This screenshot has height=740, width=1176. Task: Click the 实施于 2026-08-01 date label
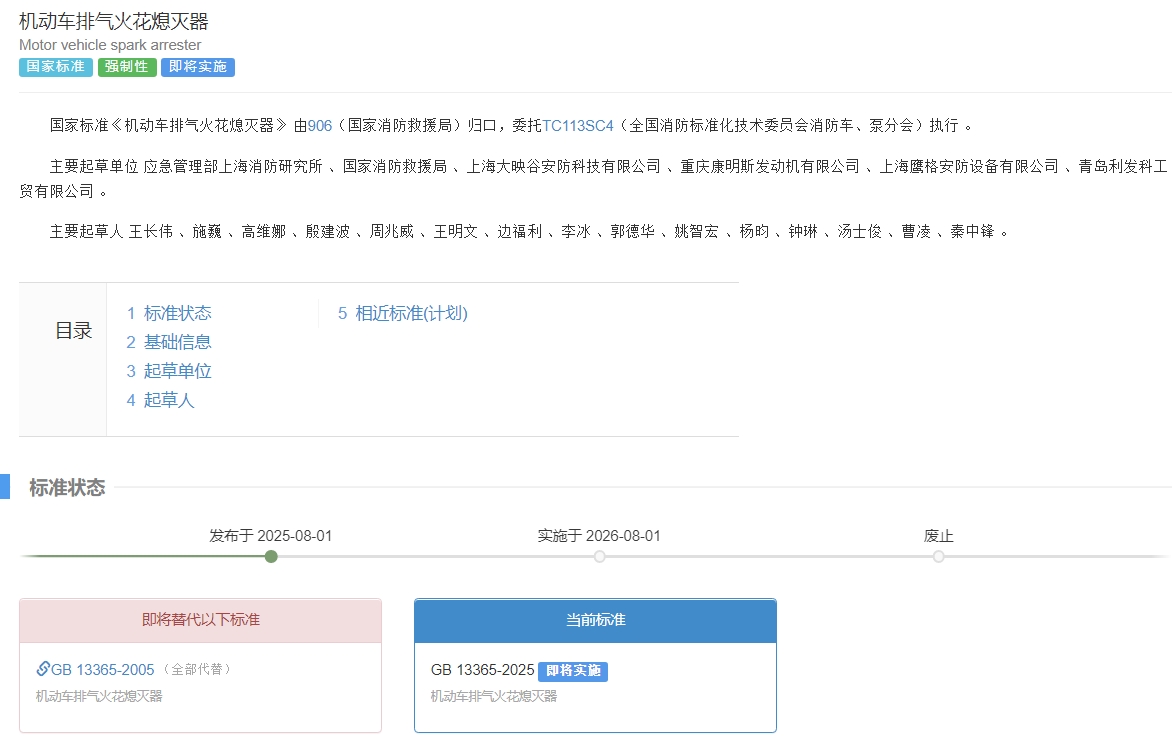(x=599, y=536)
